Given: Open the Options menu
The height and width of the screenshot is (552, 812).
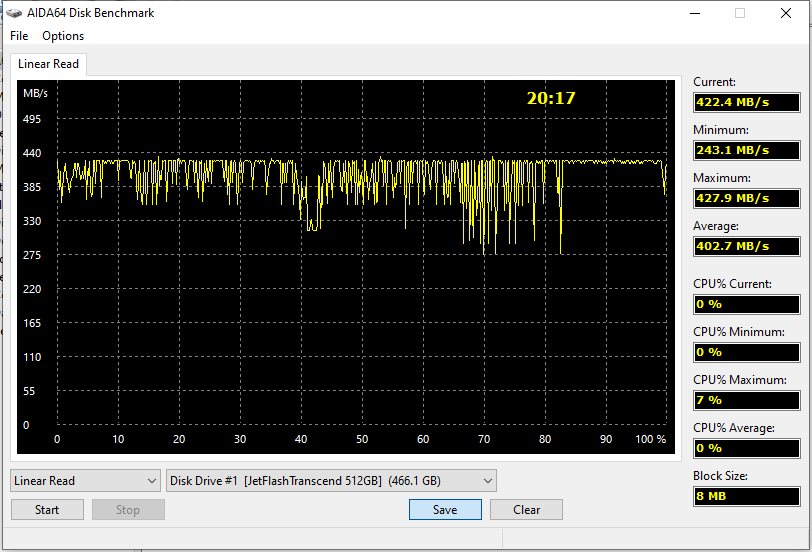Looking at the screenshot, I should pos(63,36).
